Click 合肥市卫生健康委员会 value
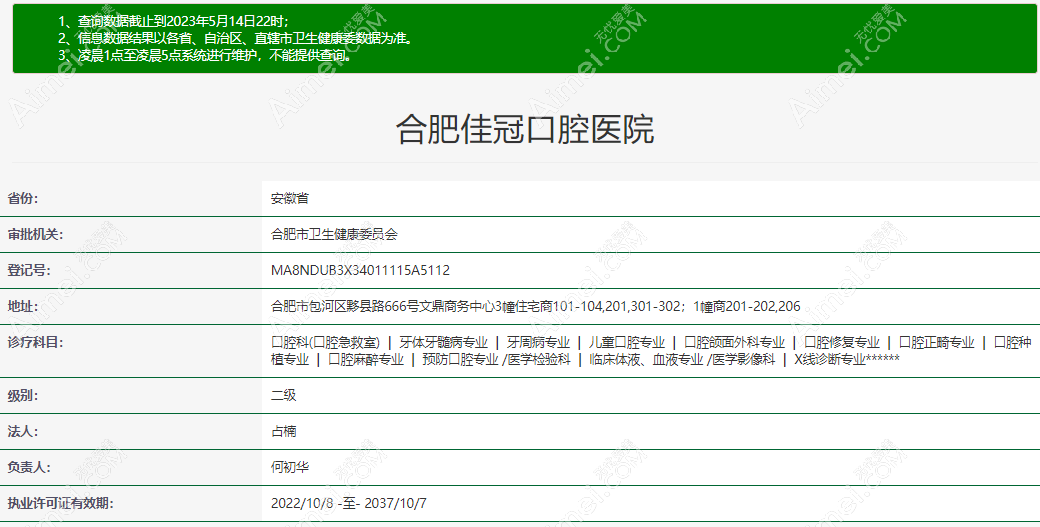The image size is (1040, 527). (334, 234)
